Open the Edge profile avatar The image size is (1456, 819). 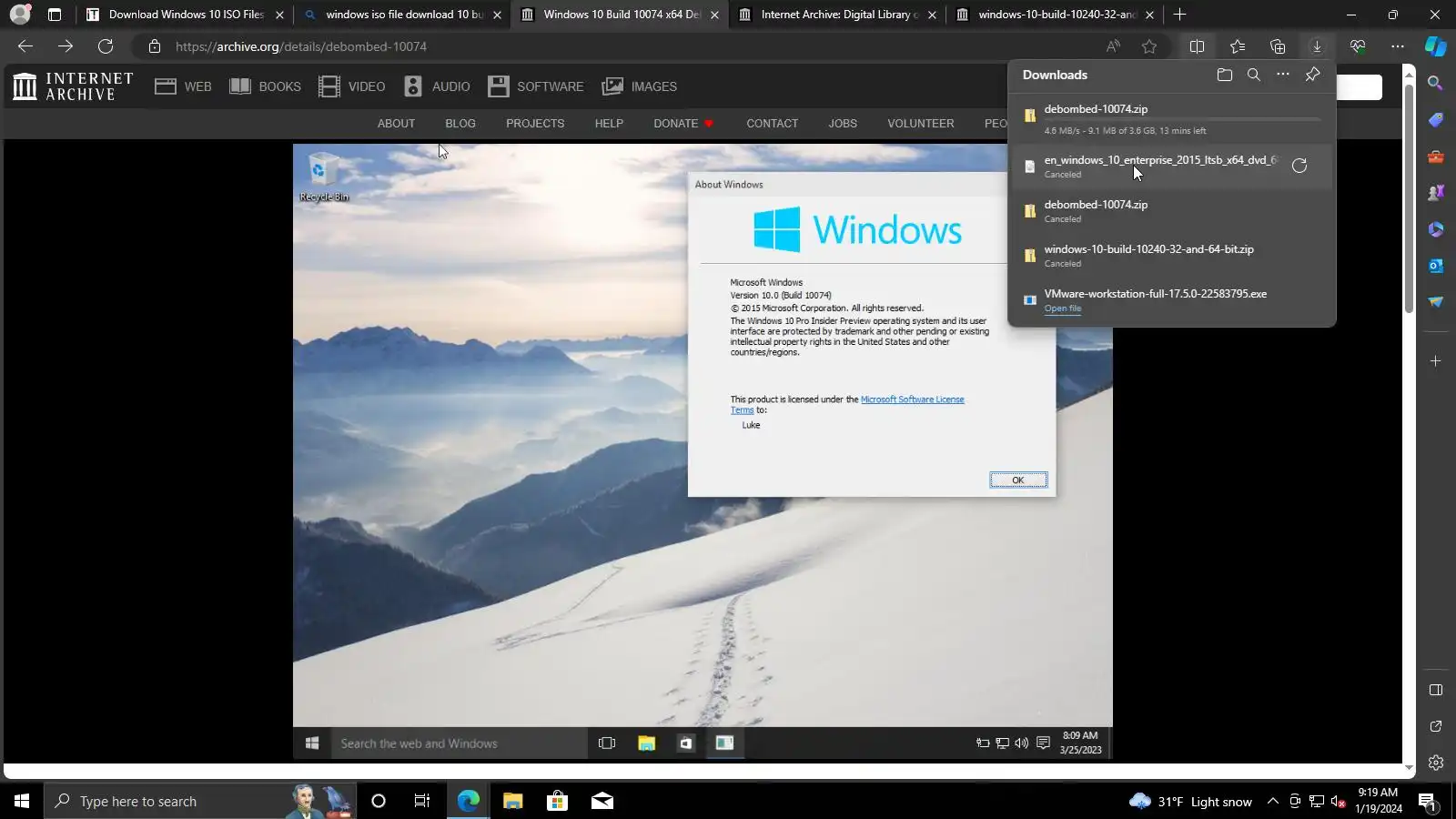pyautogui.click(x=19, y=15)
